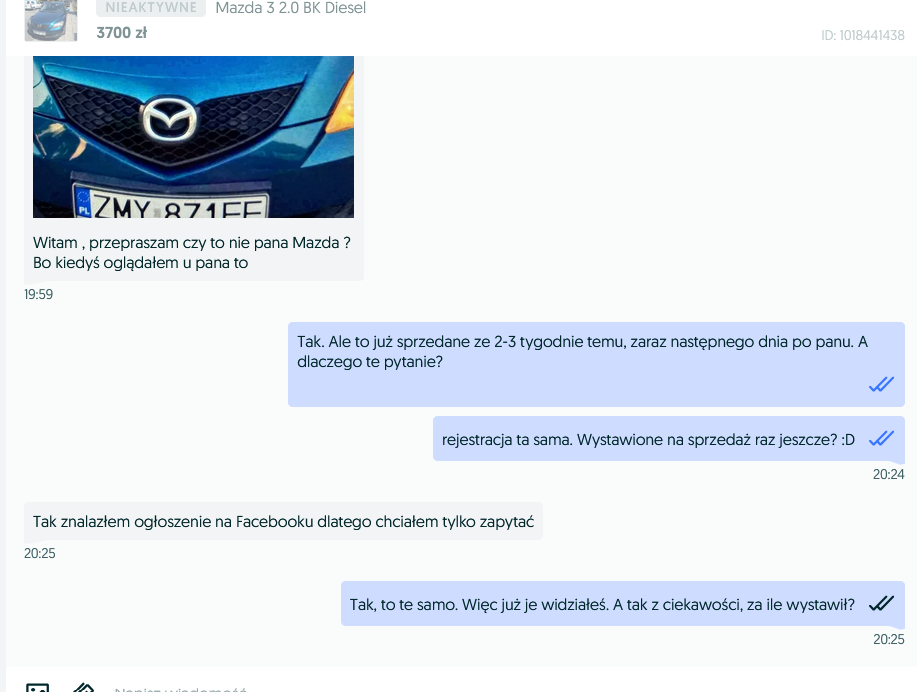Open the Mazda front grille photo in chat
Screen dimensions: 917x692
click(x=193, y=137)
